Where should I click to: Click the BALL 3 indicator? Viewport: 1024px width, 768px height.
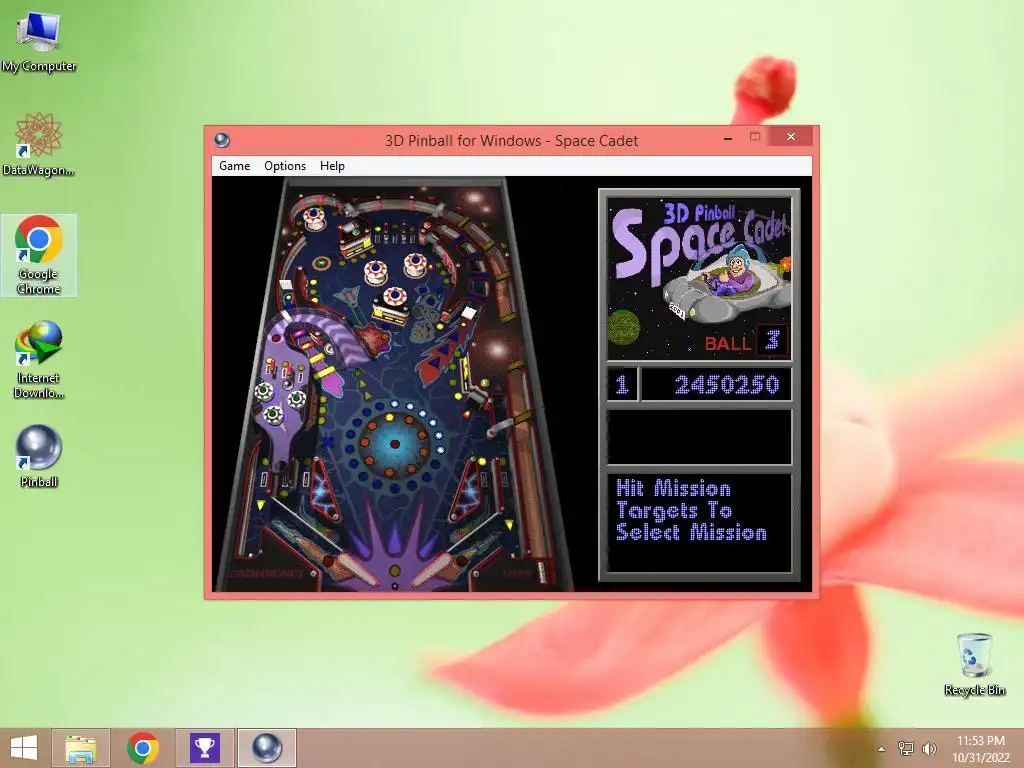(746, 342)
